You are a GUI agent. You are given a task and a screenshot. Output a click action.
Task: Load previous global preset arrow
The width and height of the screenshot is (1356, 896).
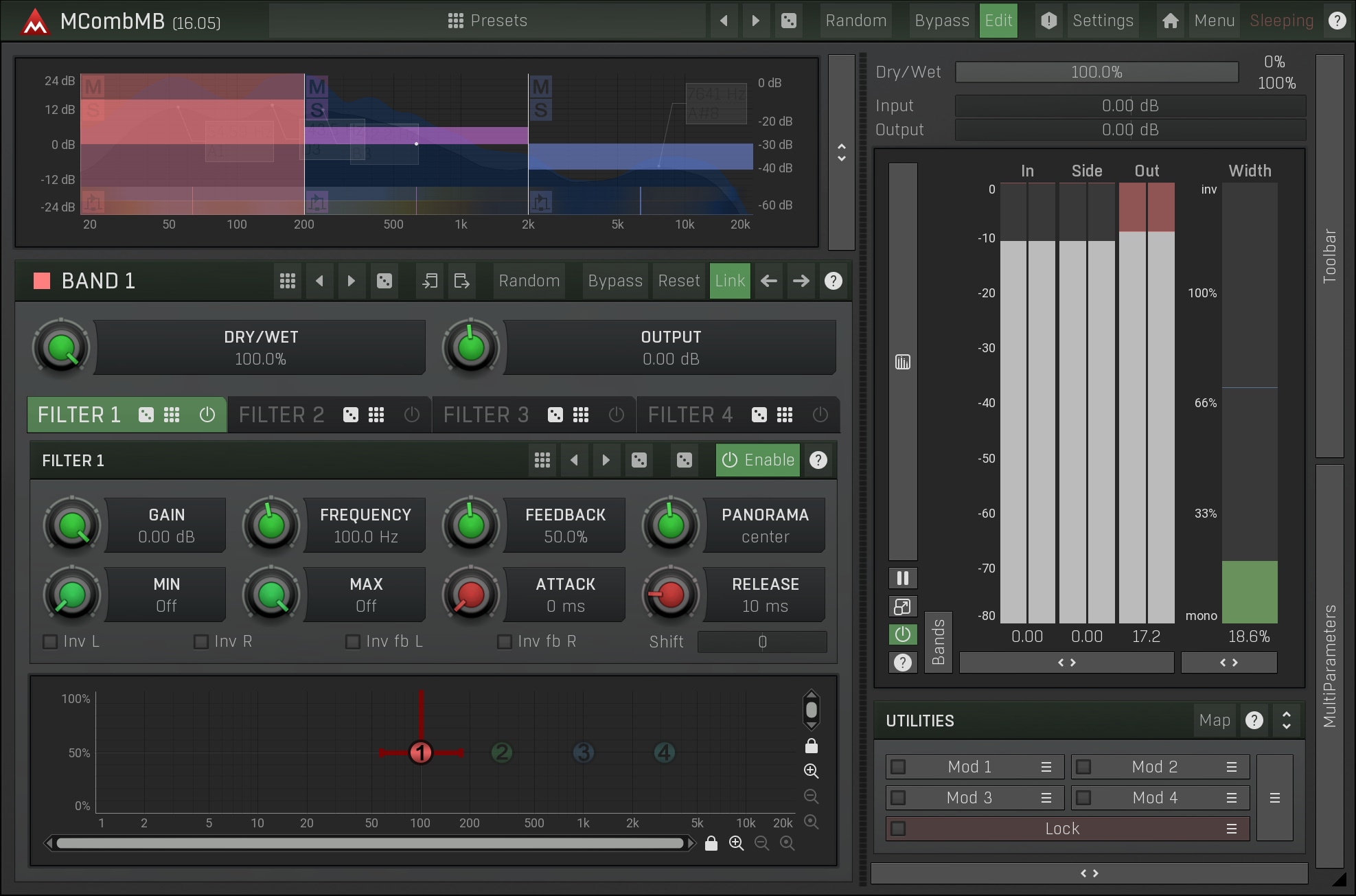click(x=724, y=21)
